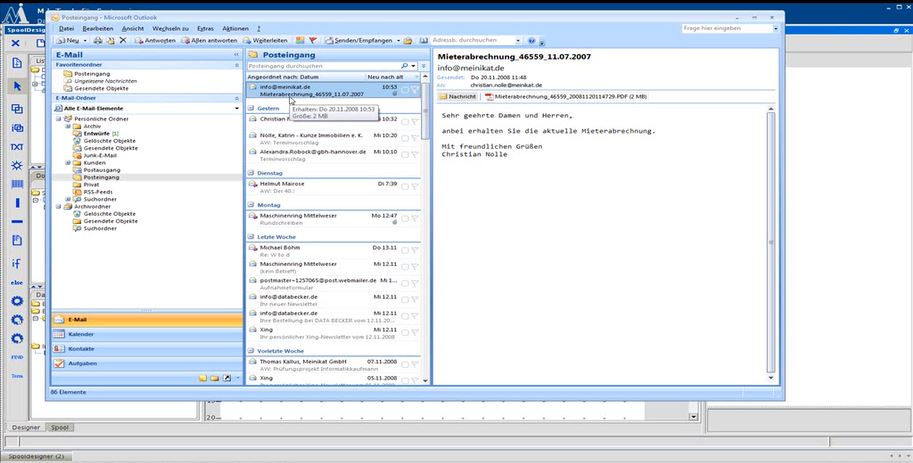Toggle flag on Helmut Mairose email
This screenshot has width=913, height=463.
tap(415, 185)
